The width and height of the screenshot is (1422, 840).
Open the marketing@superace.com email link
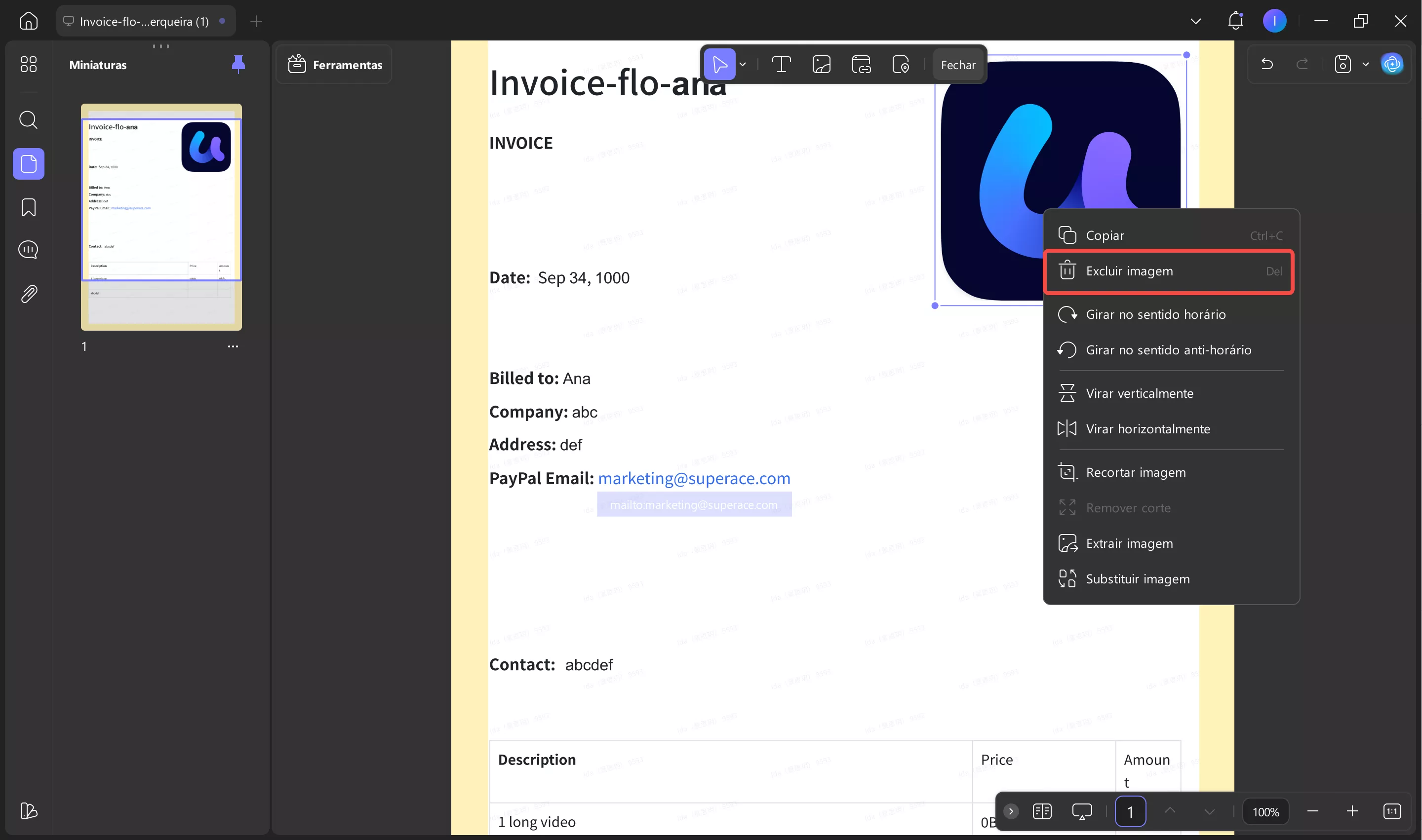coord(694,479)
